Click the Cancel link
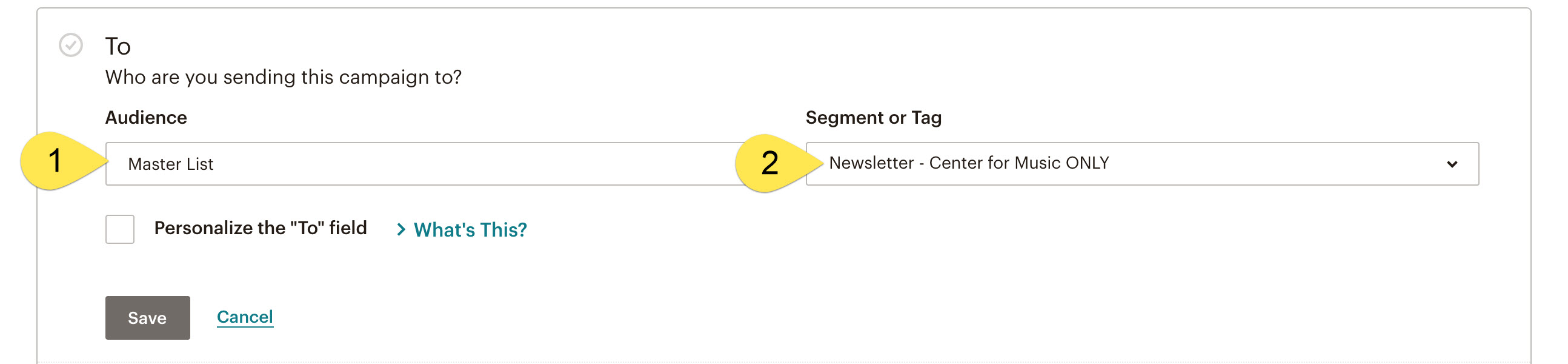 (x=245, y=317)
